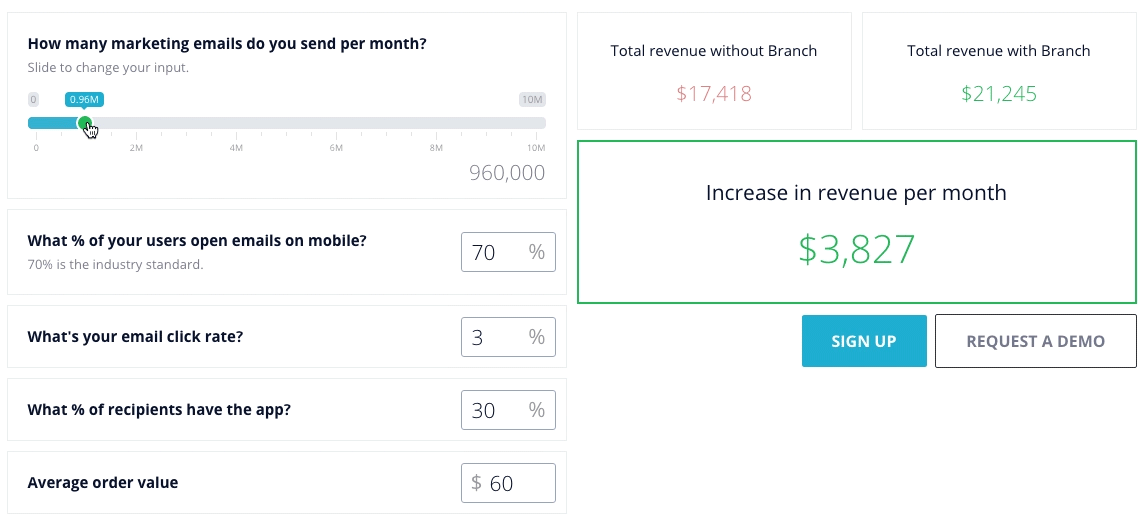Click the $21,245 revenue with Branch value
Image resolution: width=1138 pixels, height=522 pixels.
[x=999, y=94]
